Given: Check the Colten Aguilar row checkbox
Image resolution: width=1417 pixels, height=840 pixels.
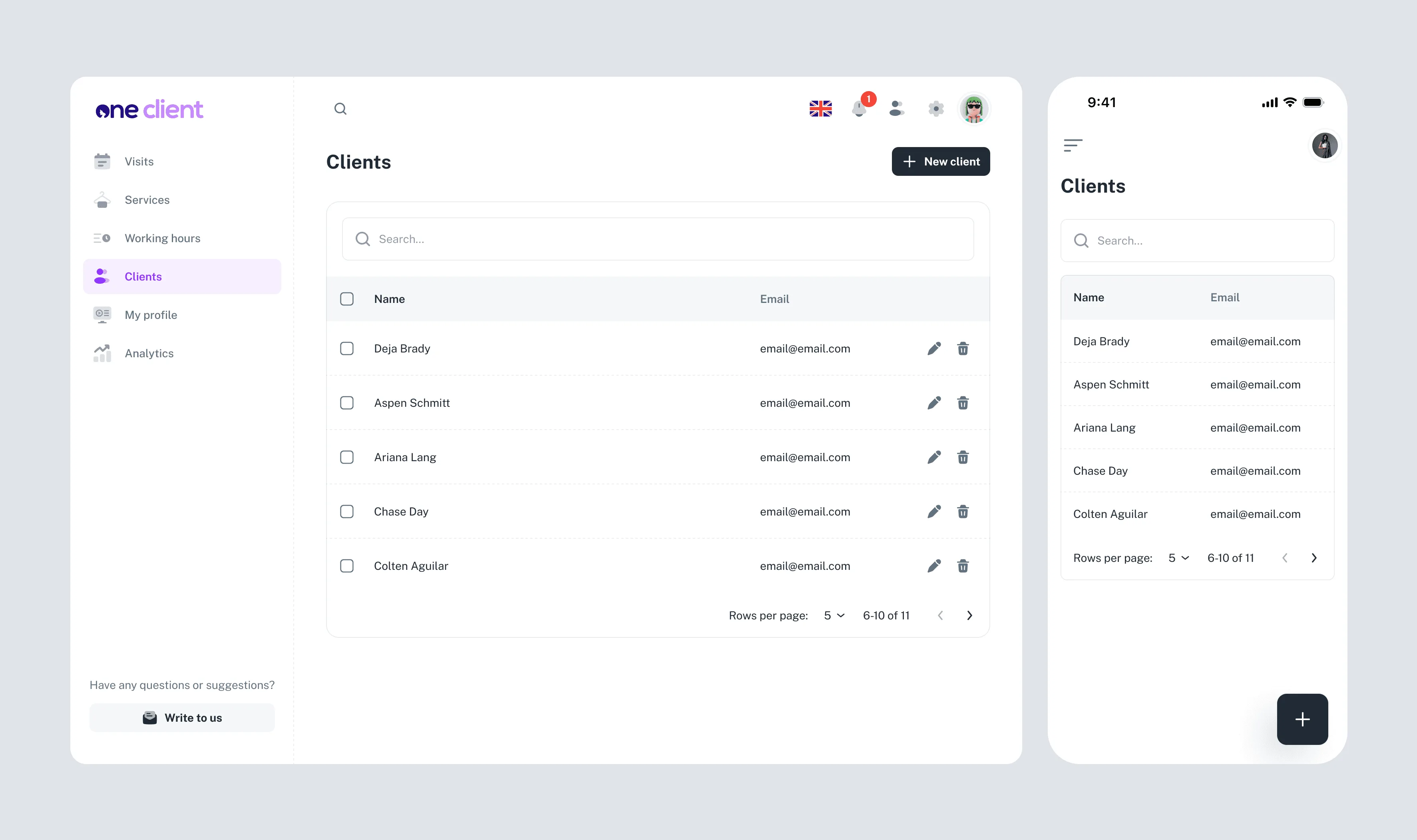Looking at the screenshot, I should (x=347, y=565).
